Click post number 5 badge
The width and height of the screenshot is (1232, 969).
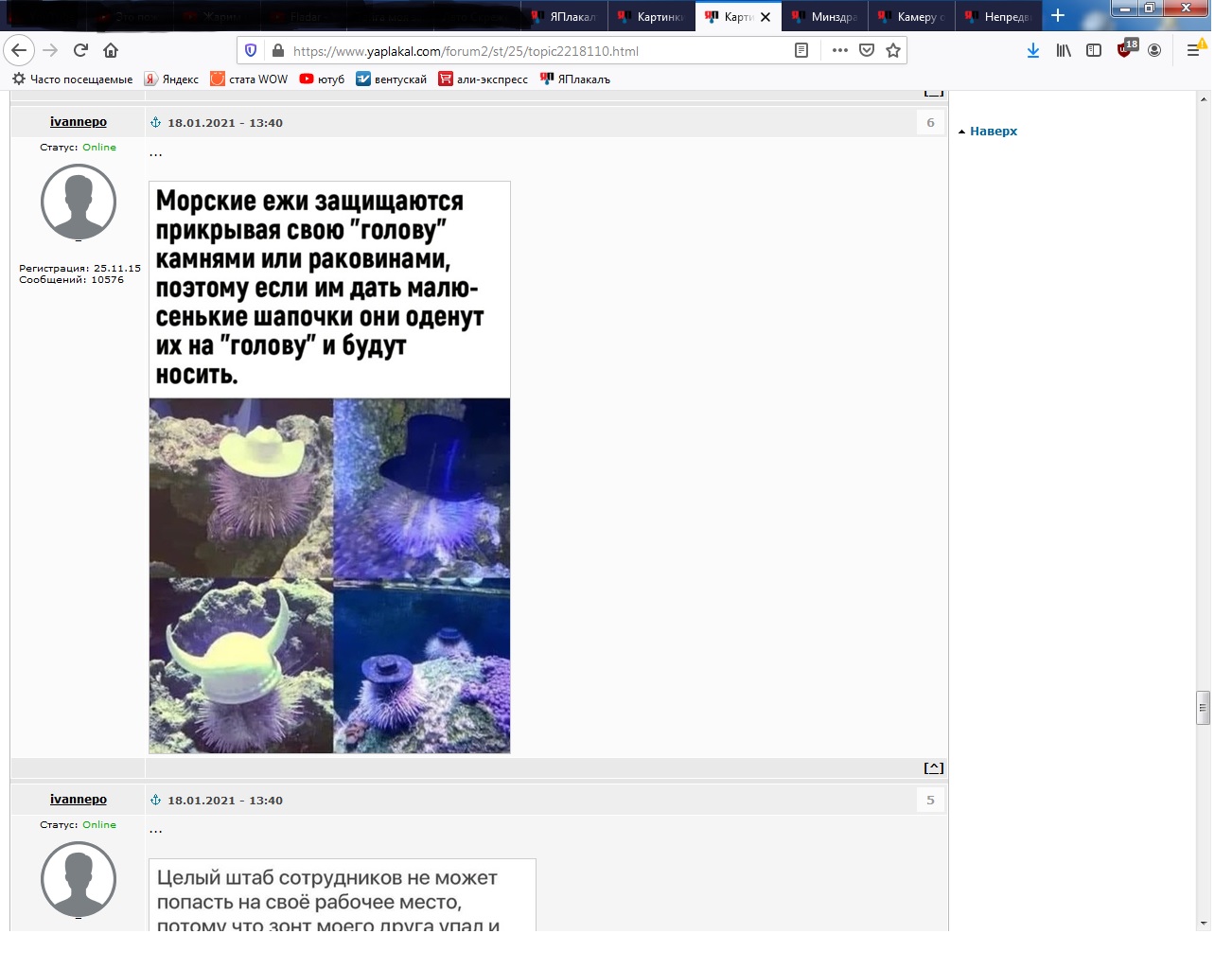pyautogui.click(x=930, y=800)
